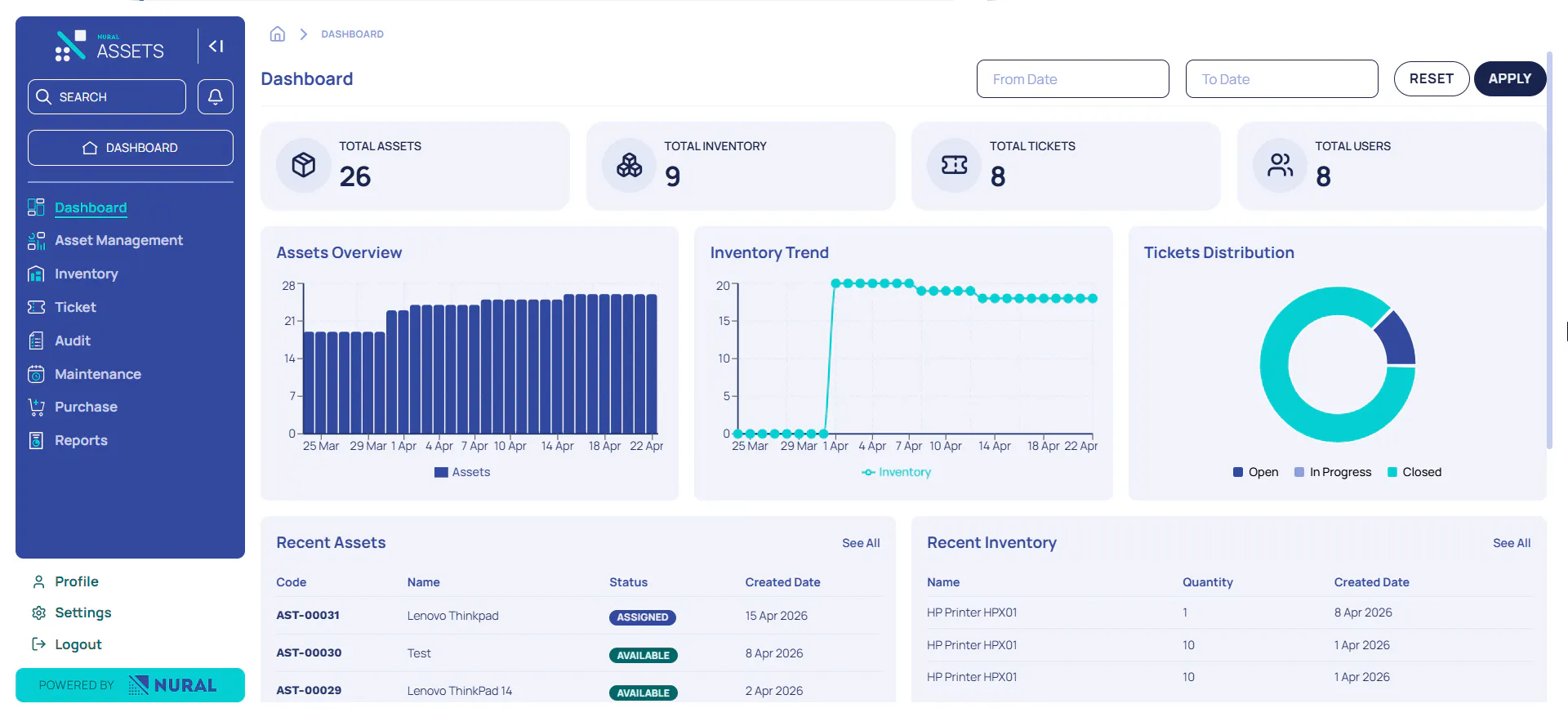
Task: Click the home icon in the breadcrumb
Action: (x=278, y=33)
